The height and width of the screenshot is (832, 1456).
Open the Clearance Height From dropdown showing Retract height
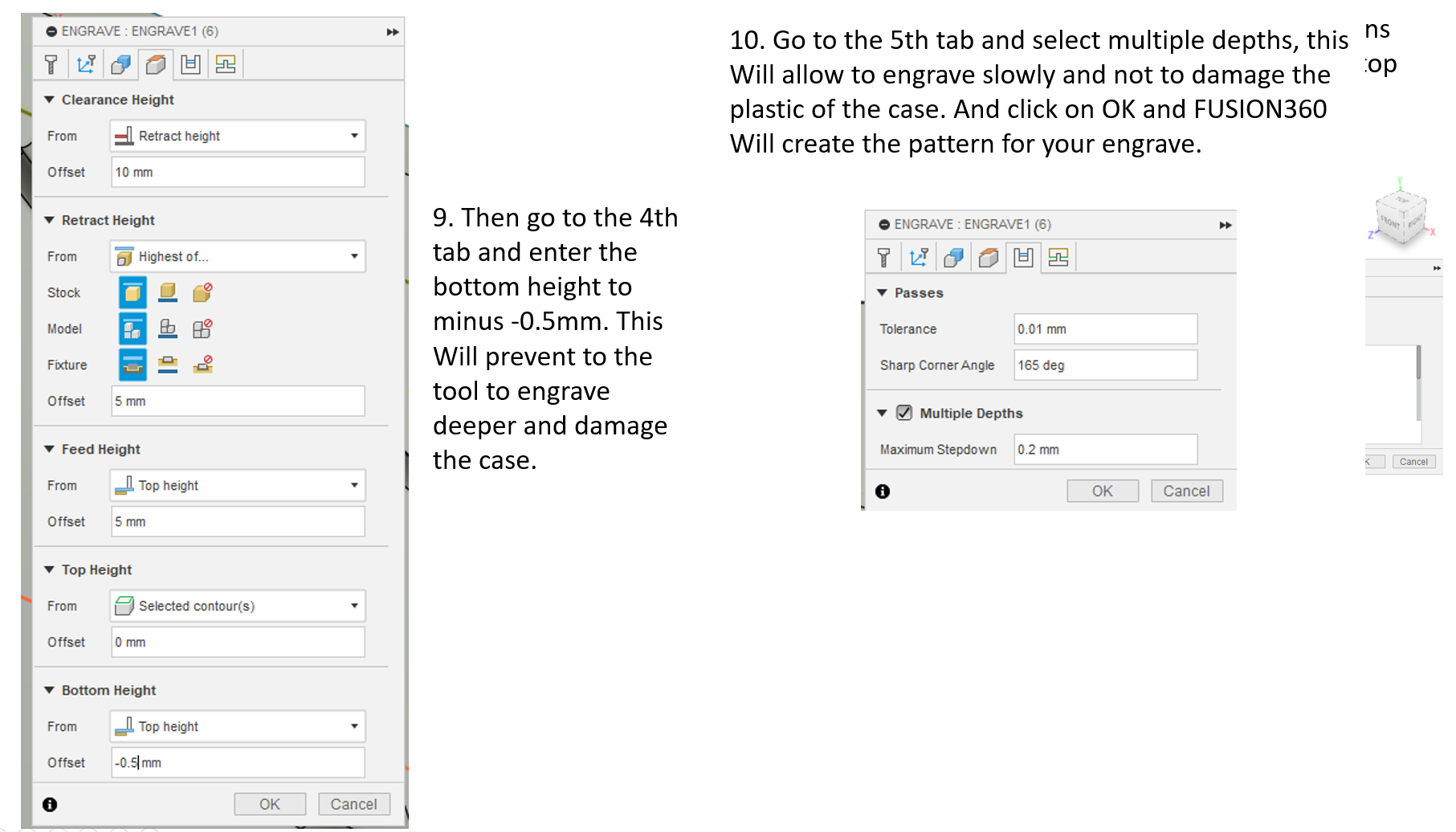238,136
